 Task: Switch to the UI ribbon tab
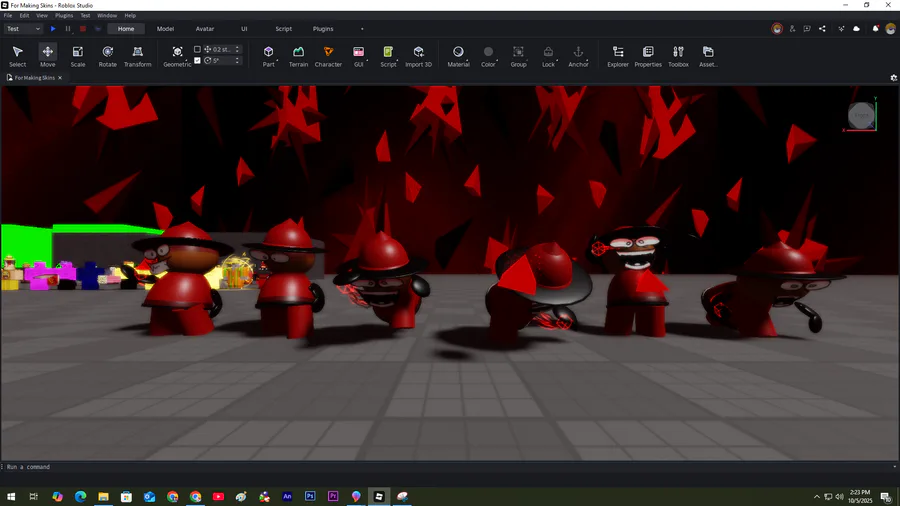pos(244,29)
